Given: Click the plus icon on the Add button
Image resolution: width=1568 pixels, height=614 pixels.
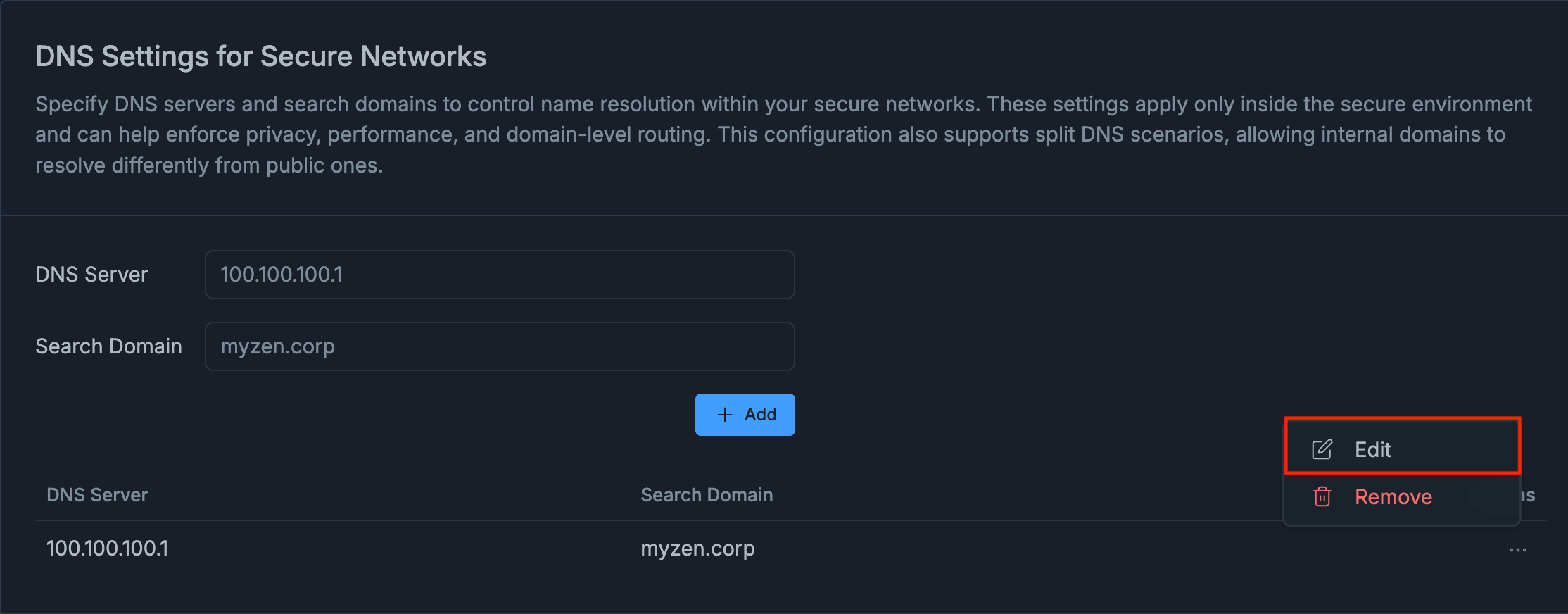Looking at the screenshot, I should click(724, 414).
